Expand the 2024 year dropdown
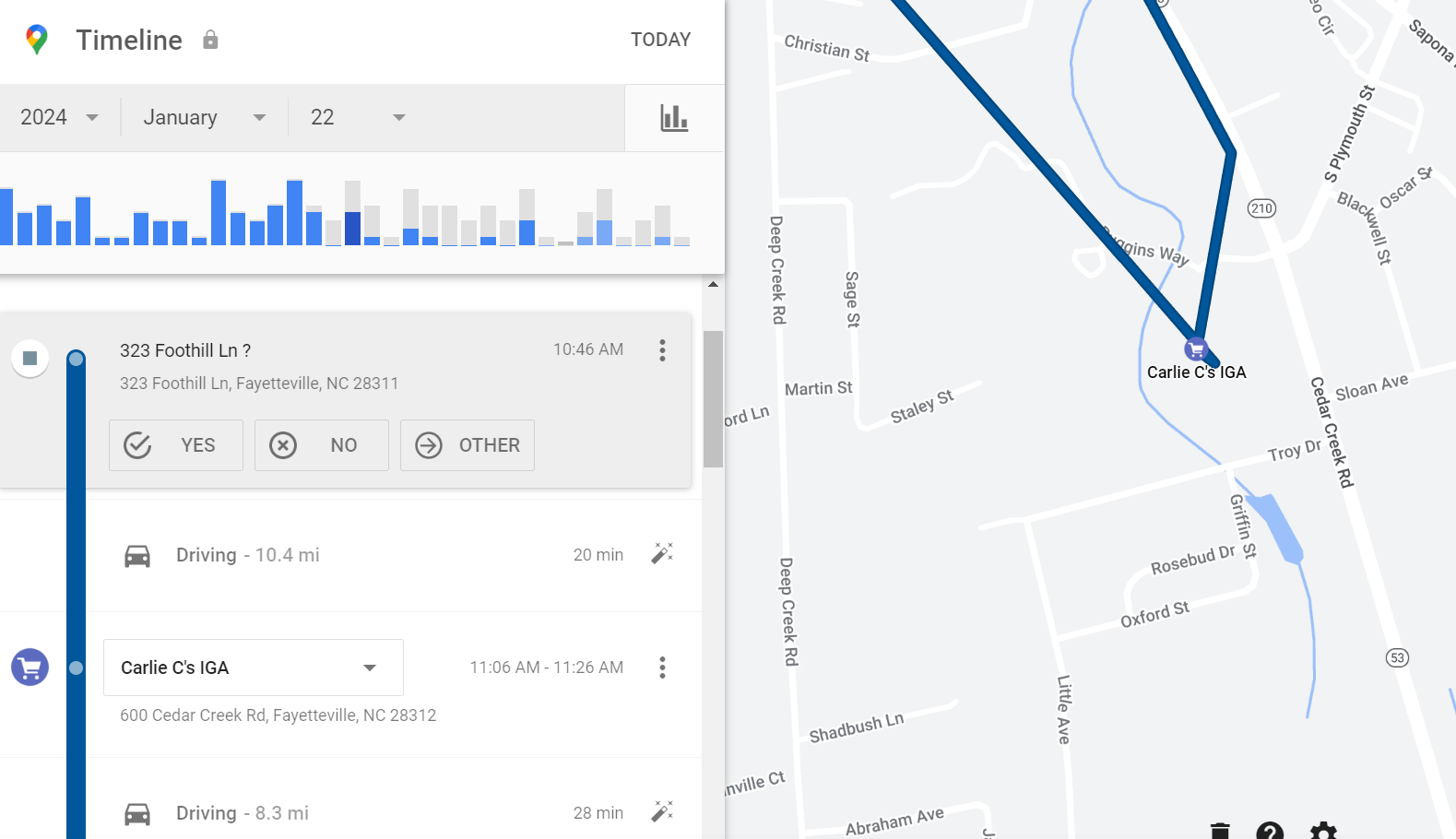1456x839 pixels. (x=60, y=118)
